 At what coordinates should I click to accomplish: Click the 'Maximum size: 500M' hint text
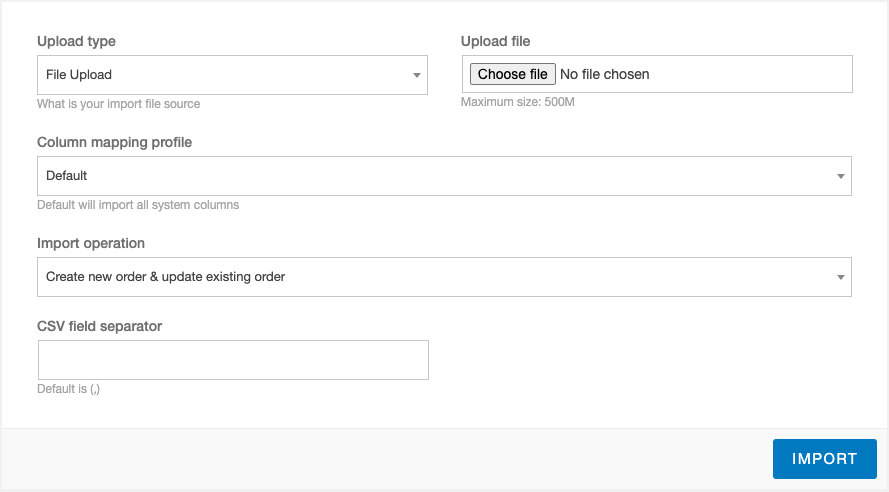coord(518,102)
